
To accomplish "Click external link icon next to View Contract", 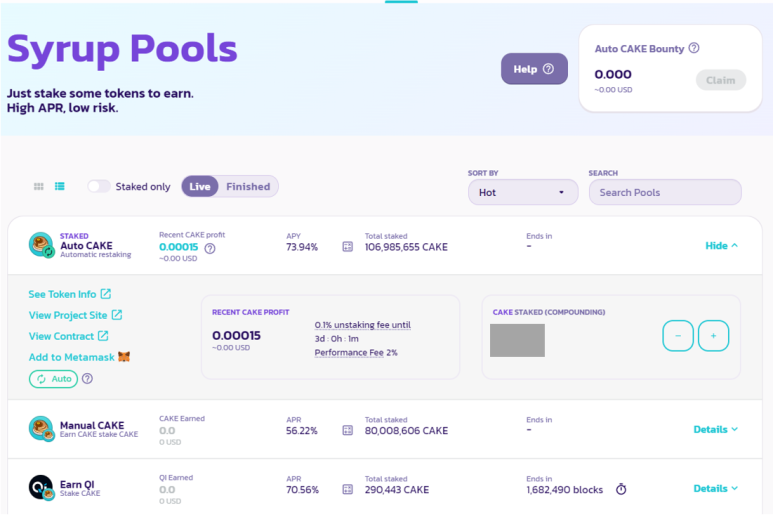I will 103,336.
